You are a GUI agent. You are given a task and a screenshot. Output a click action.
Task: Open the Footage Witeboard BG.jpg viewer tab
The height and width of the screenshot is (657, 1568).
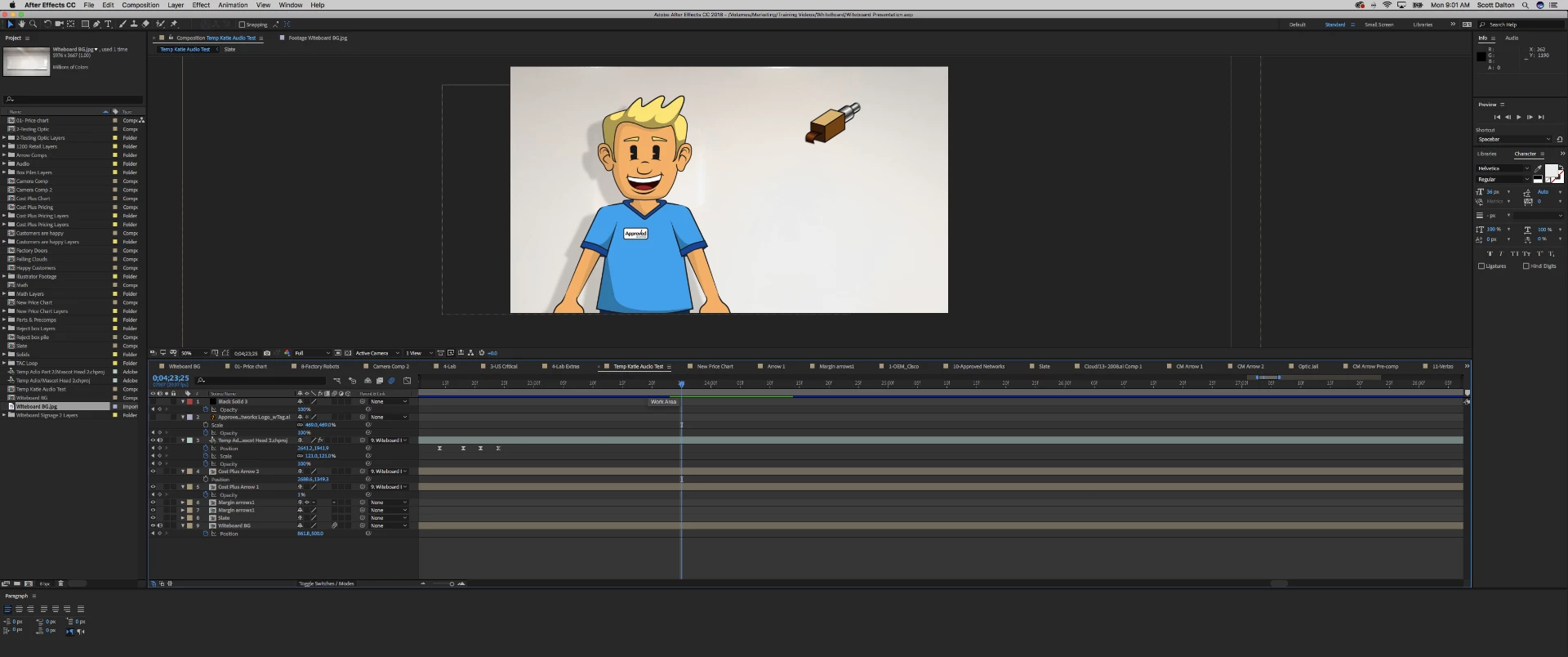318,38
